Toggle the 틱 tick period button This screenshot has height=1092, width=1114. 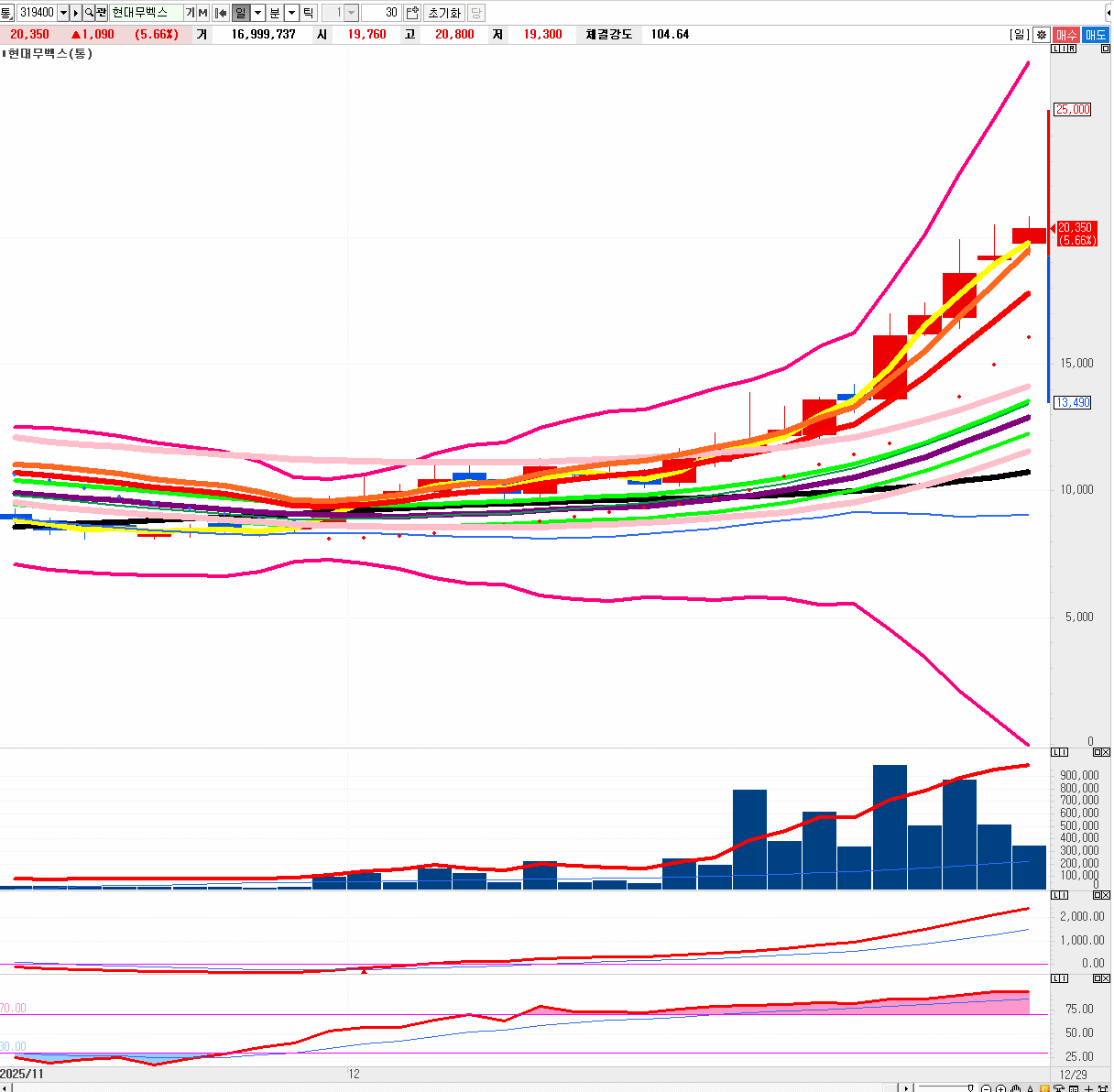[309, 13]
